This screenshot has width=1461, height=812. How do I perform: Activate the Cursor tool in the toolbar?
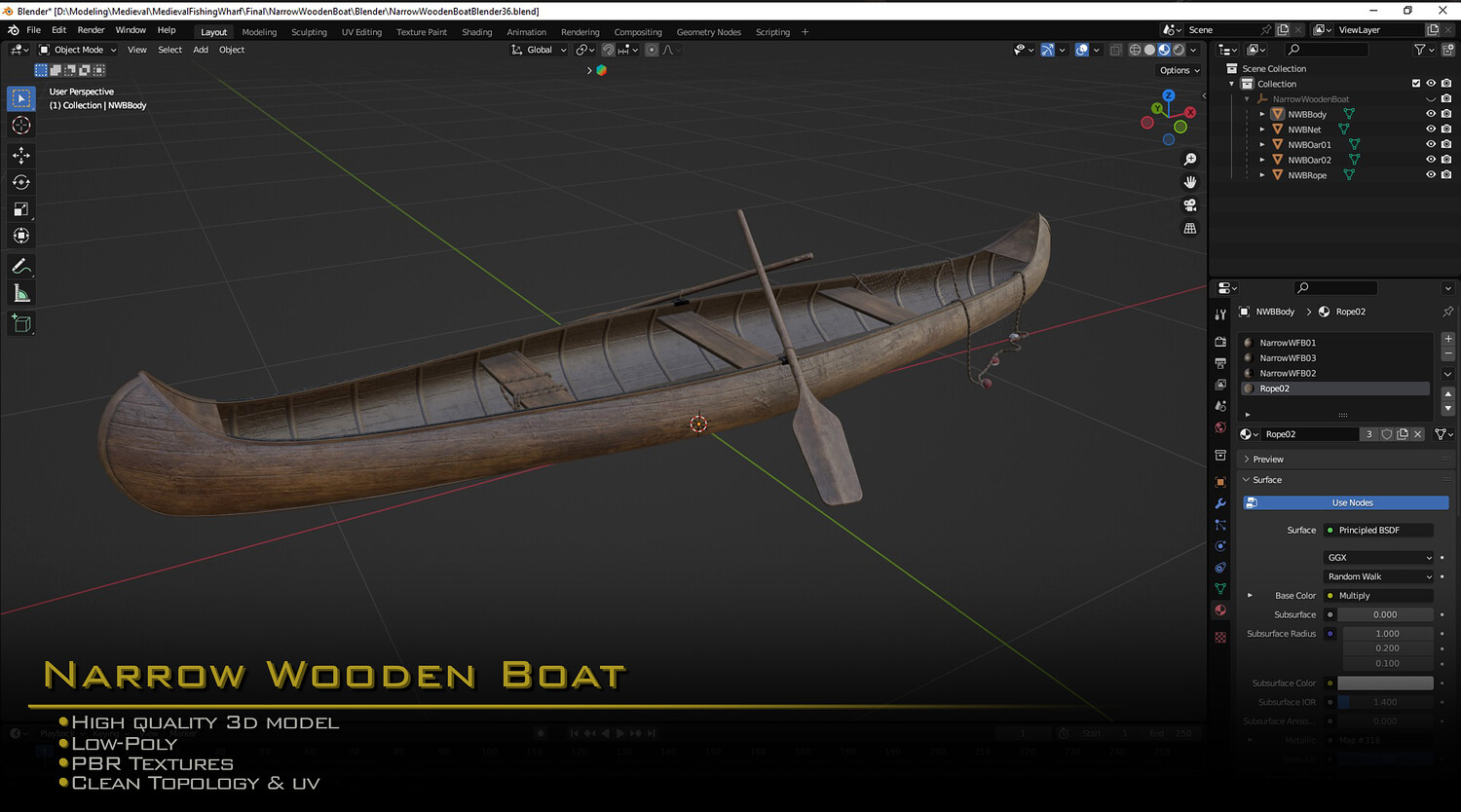pos(21,126)
